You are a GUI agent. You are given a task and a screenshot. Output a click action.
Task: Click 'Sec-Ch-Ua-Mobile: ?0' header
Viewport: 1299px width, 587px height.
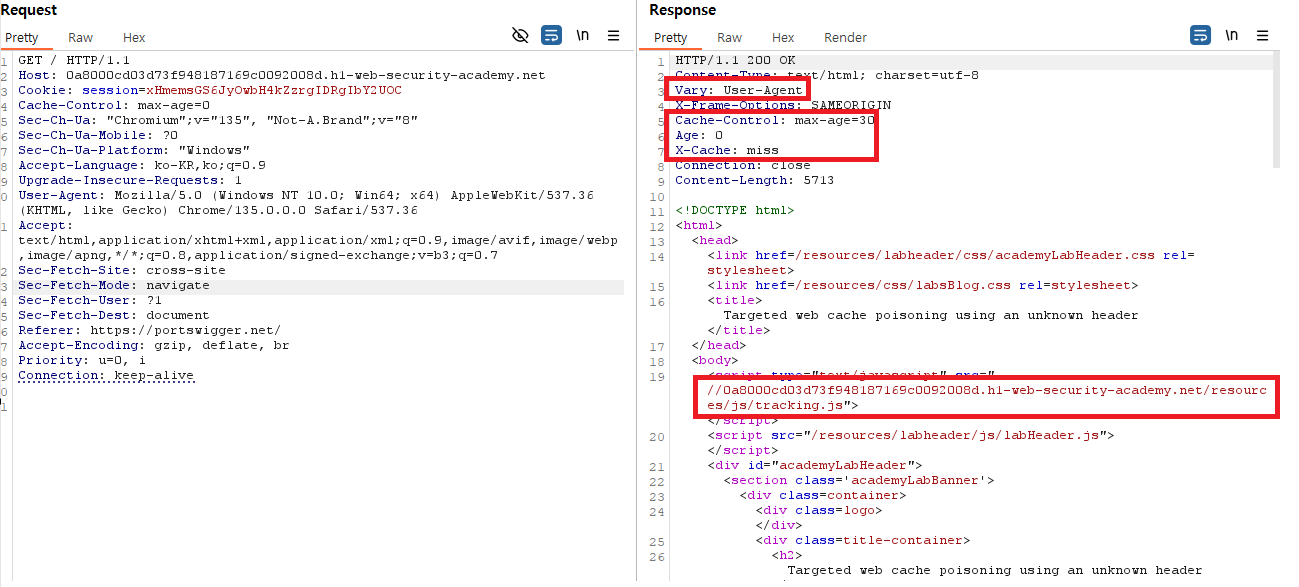point(98,135)
